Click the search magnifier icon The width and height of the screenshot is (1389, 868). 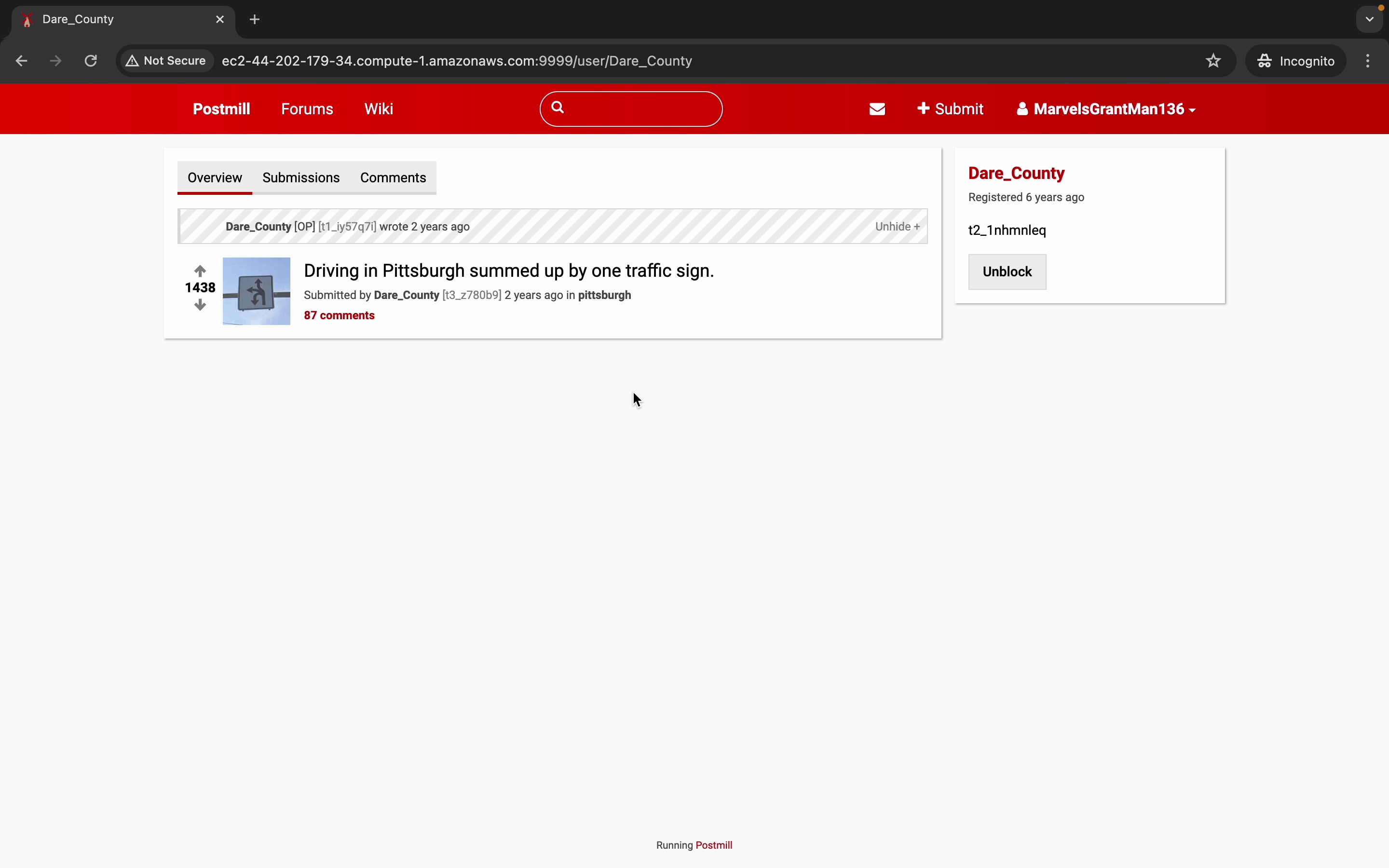(x=558, y=108)
